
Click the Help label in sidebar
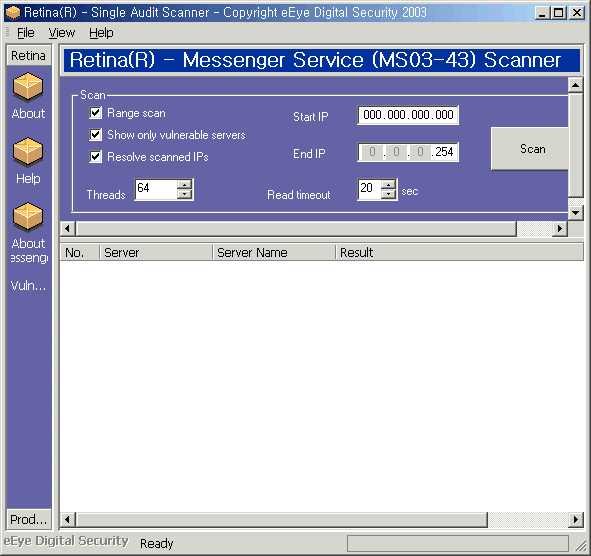coord(28,178)
